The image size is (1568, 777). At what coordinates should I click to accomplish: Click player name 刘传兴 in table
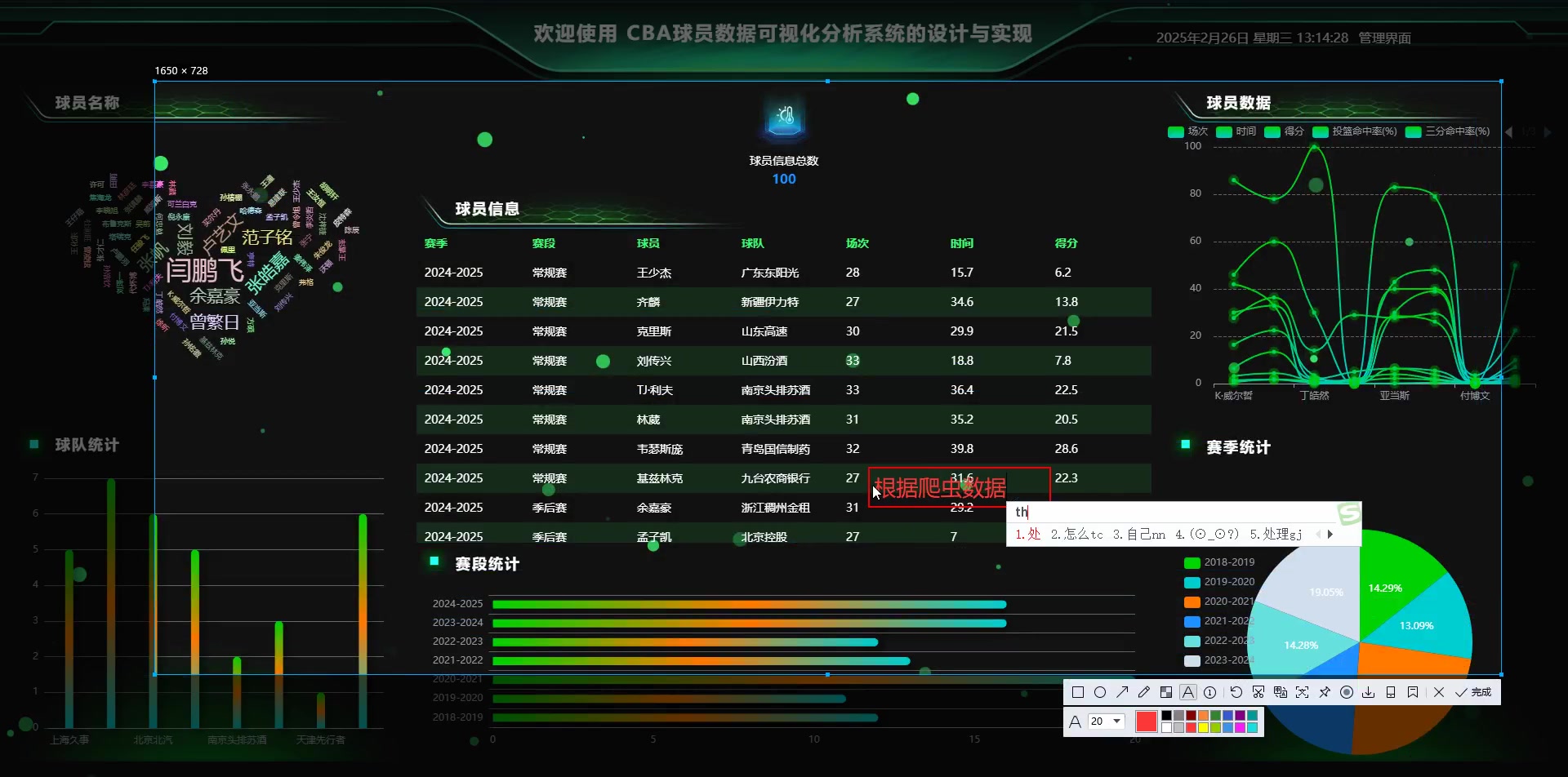pyautogui.click(x=654, y=361)
